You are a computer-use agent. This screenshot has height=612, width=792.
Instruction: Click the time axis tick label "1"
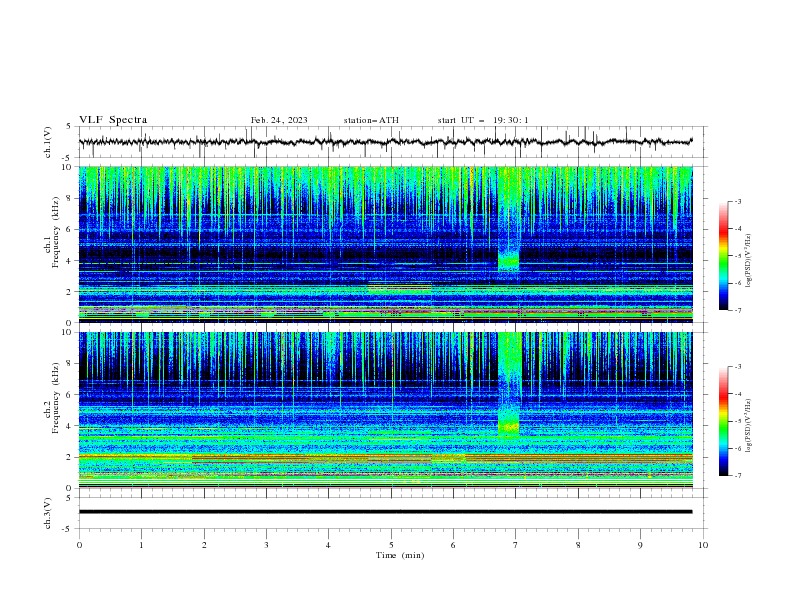tap(141, 545)
